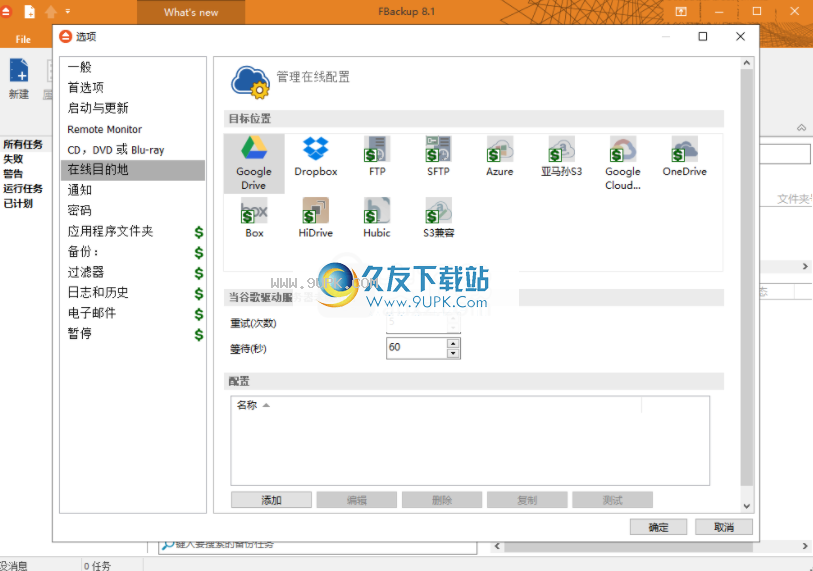This screenshot has height=571, width=813.
Task: Open 通知 options category
Action: [133, 190]
